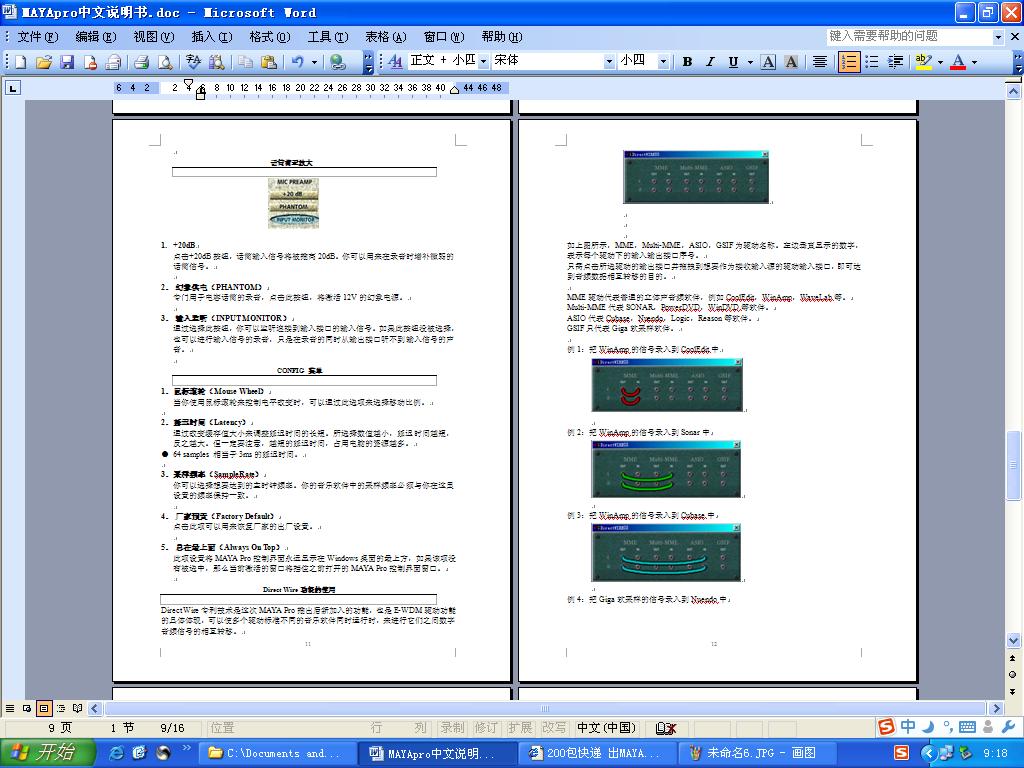Open Print Preview magnifier icon
Image resolution: width=1024 pixels, height=768 pixels.
[165, 62]
